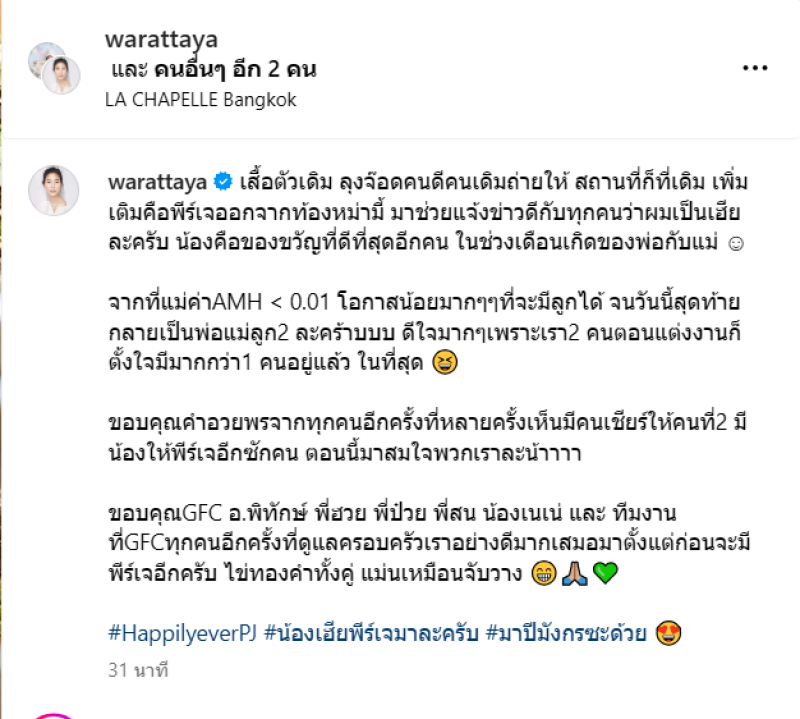800x719 pixels.
Task: Click the caption text mentioning AMH < 0.01
Action: point(424,332)
